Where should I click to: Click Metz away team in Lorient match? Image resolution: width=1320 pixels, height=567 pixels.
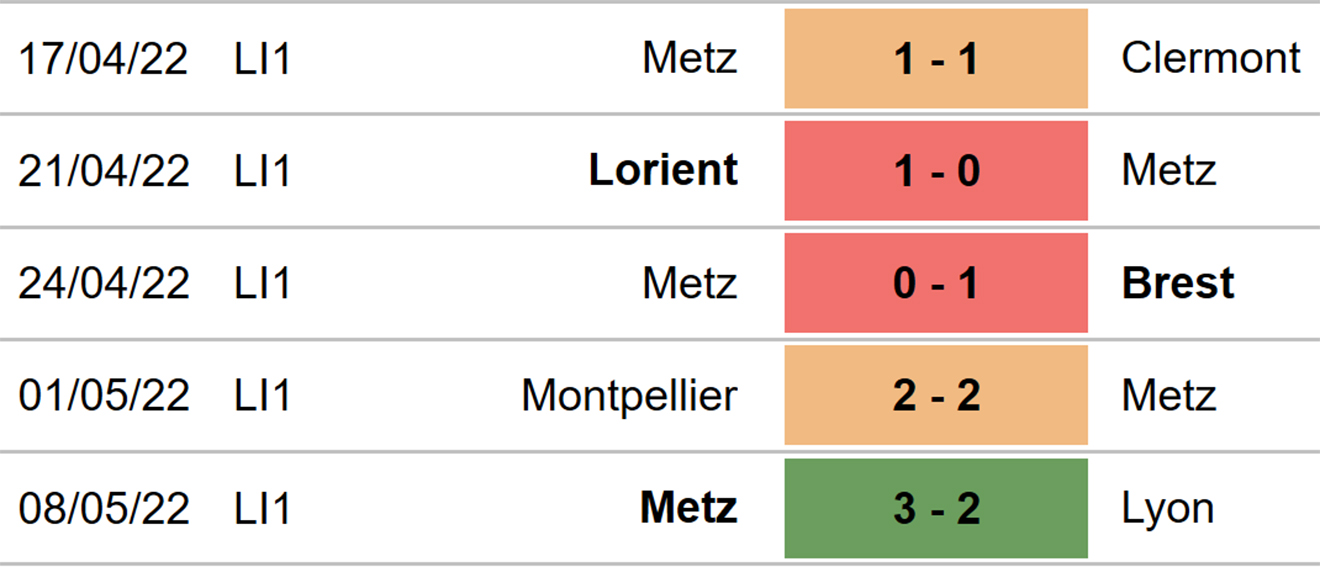point(1169,171)
